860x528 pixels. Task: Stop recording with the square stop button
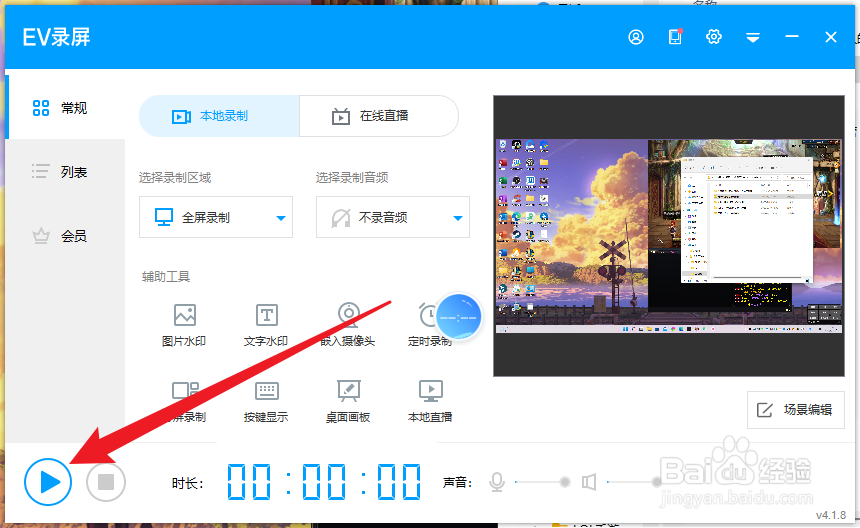(x=106, y=482)
